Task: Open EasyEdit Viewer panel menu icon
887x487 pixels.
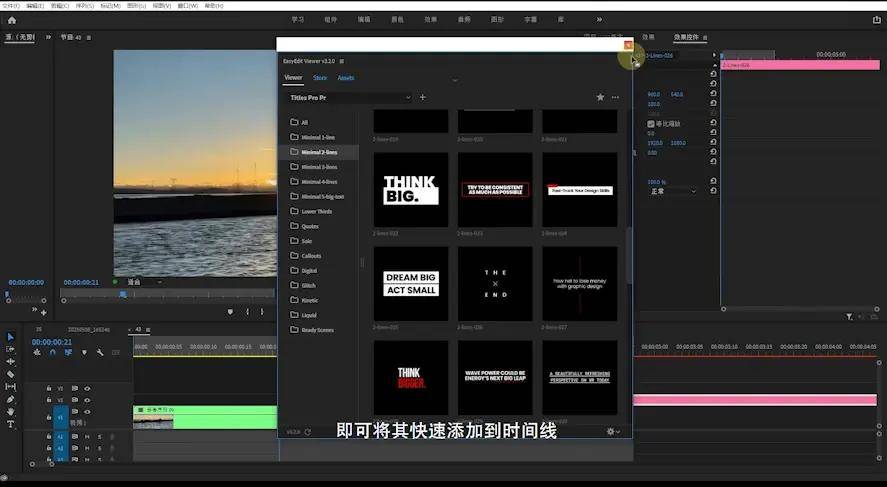Action: click(x=342, y=61)
